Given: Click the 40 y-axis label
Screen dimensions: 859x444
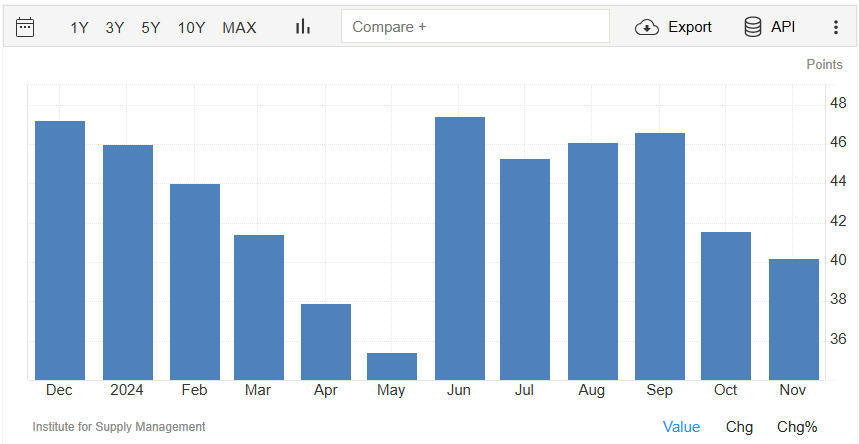Looking at the screenshot, I should (838, 260).
